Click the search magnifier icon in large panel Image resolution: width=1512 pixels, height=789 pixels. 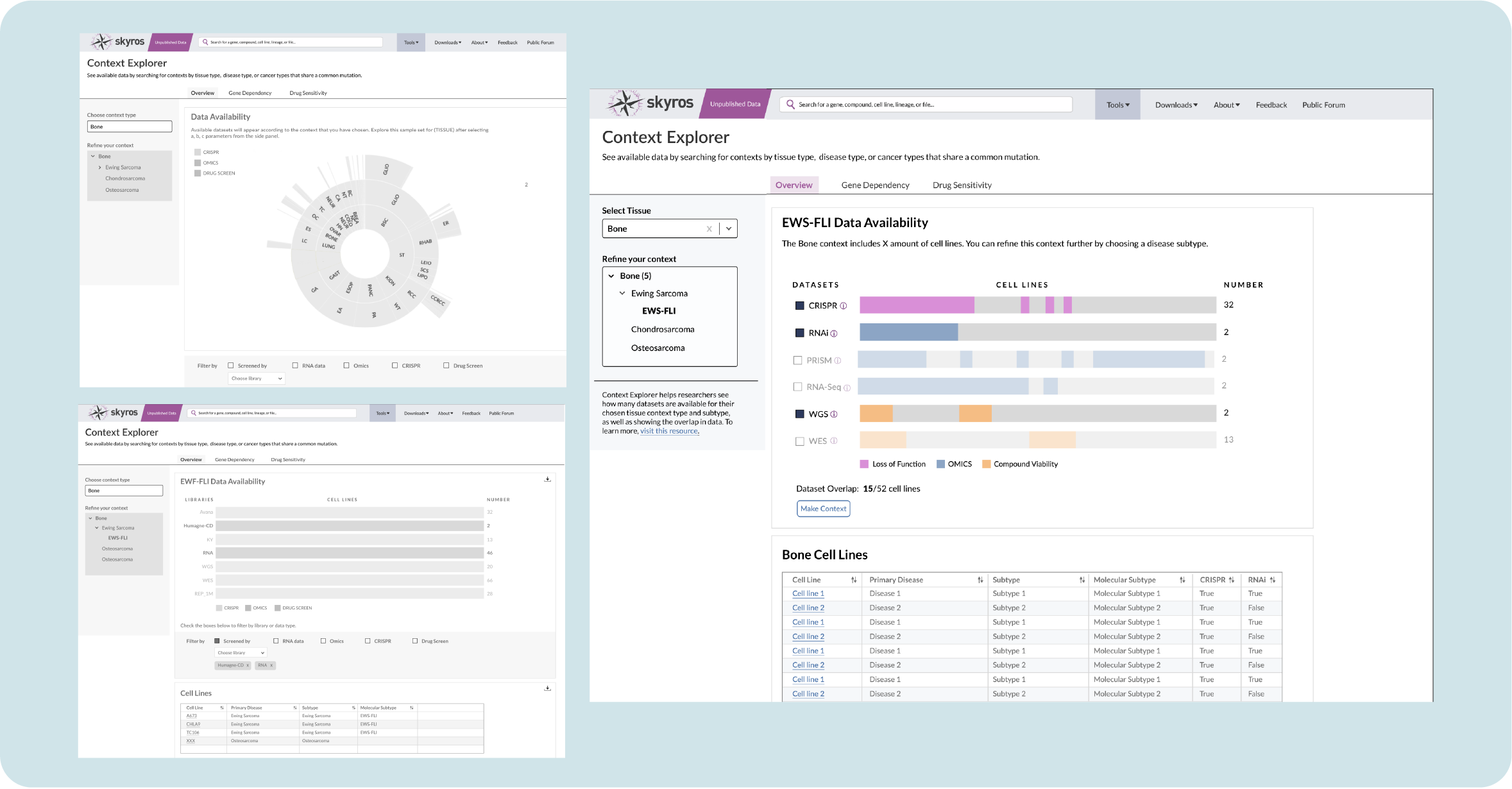[x=790, y=104]
